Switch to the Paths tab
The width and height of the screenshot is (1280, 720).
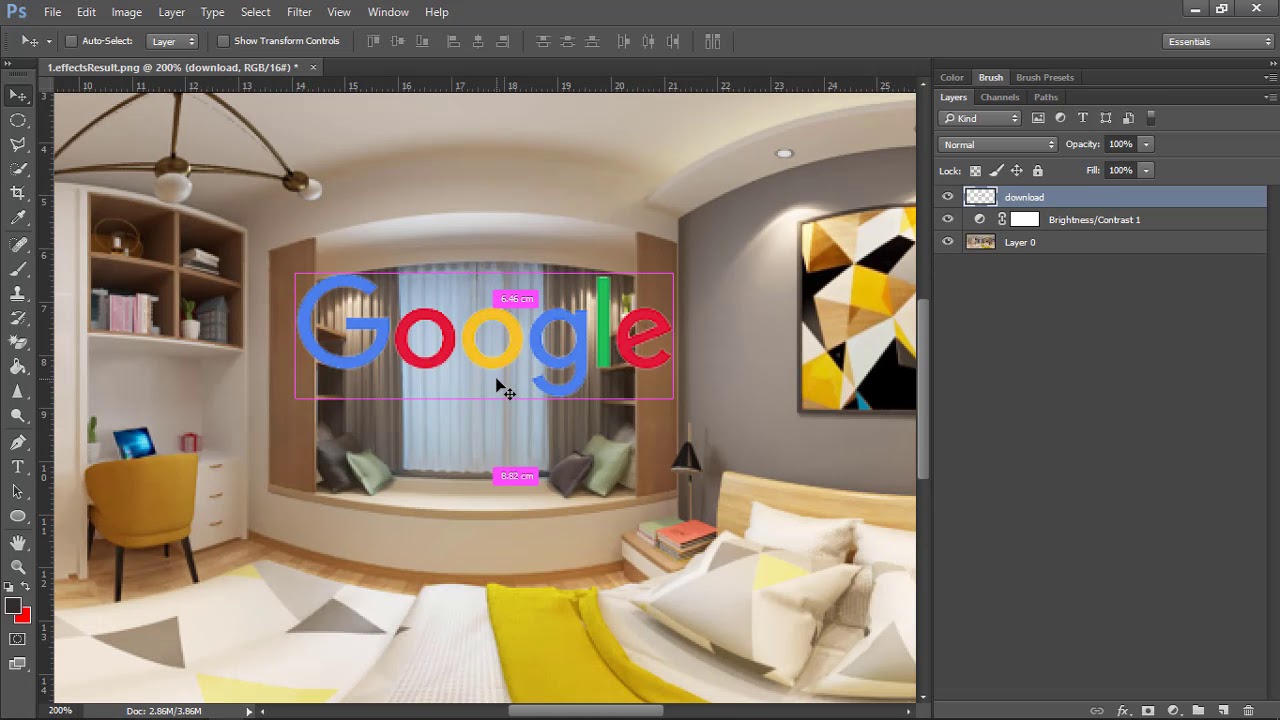click(1046, 97)
